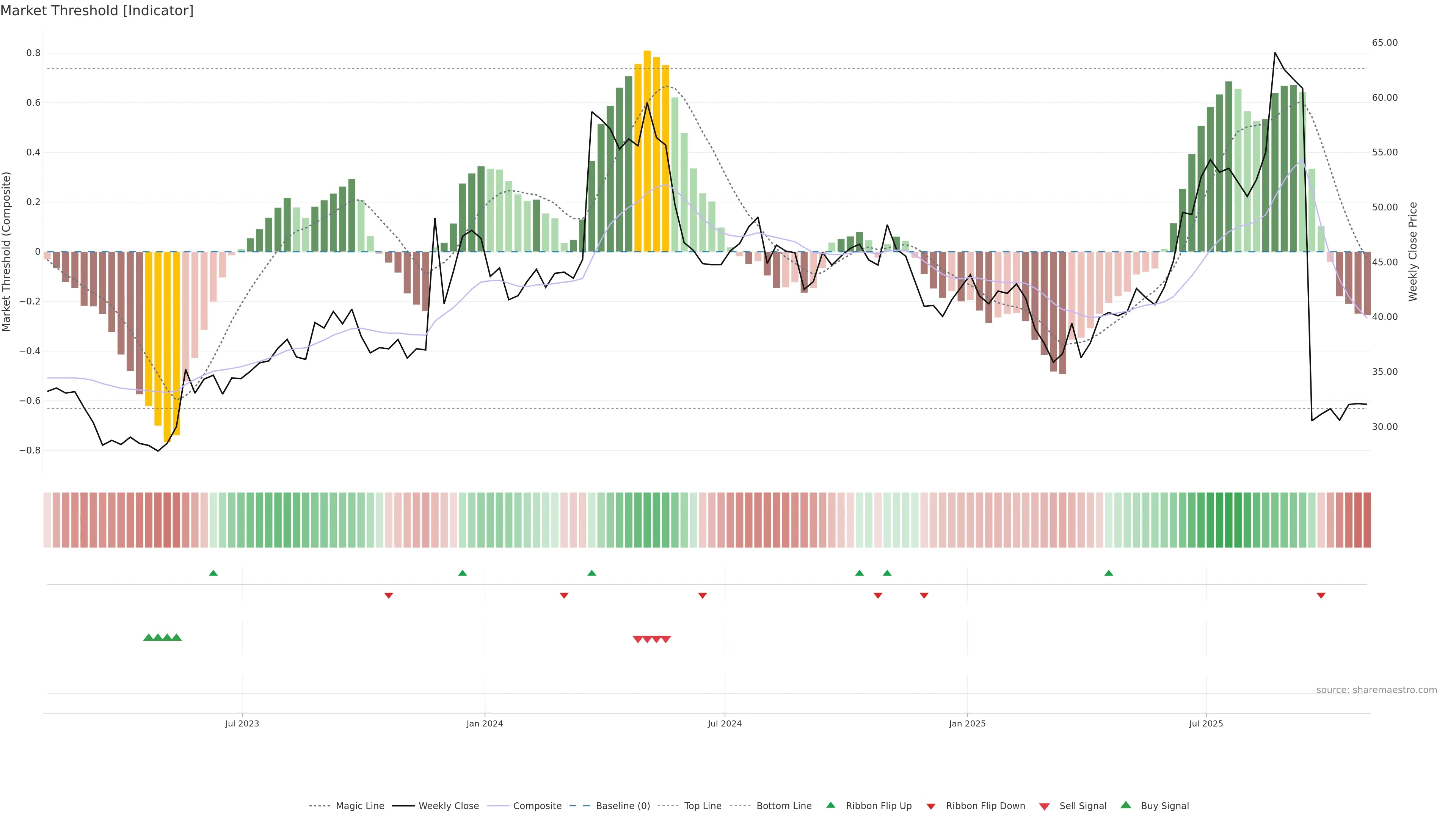
Task: Click the Ribbon Flip Down legend triangle icon
Action: click(931, 806)
